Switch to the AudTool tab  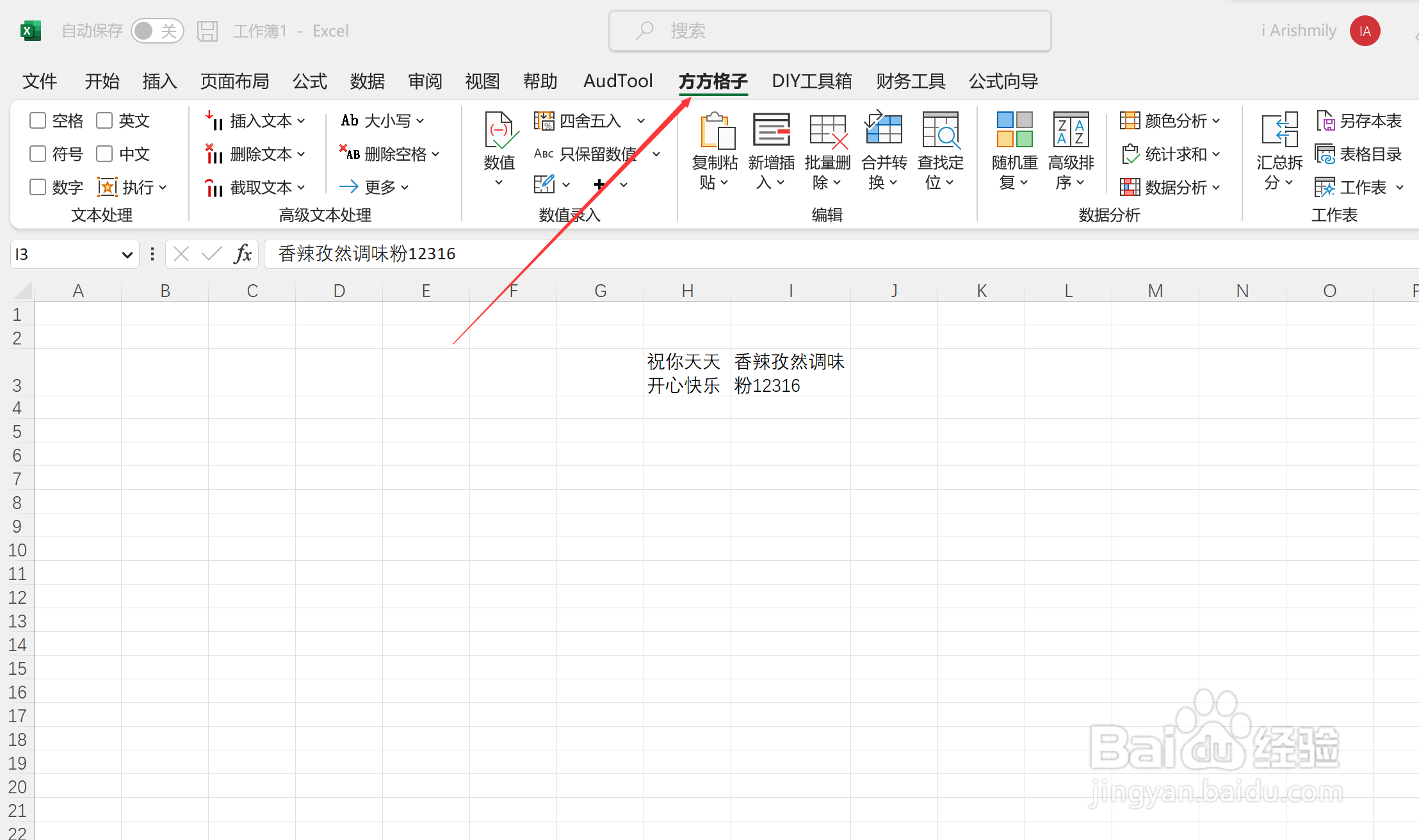(618, 81)
